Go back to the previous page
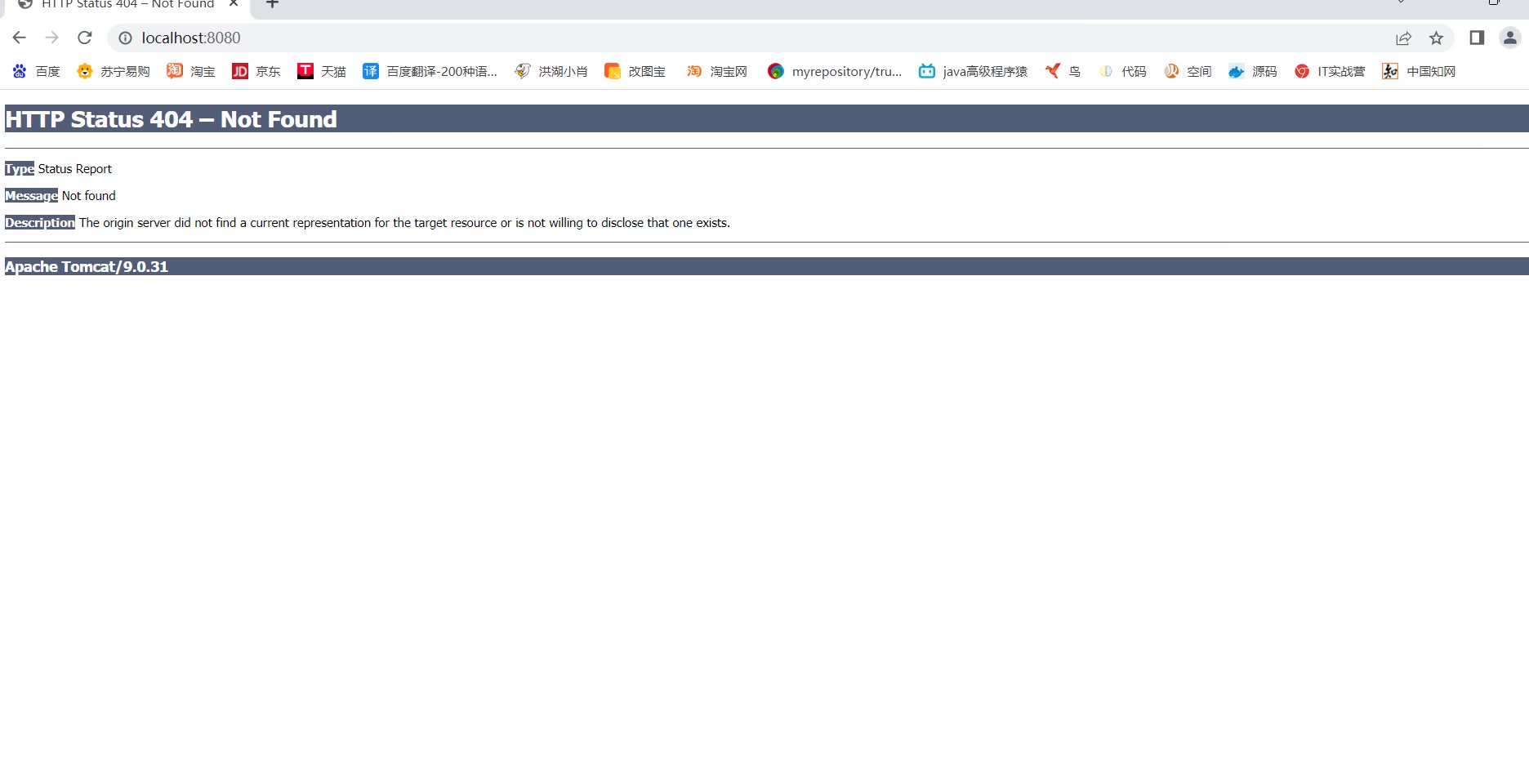1529x784 pixels. (x=20, y=38)
